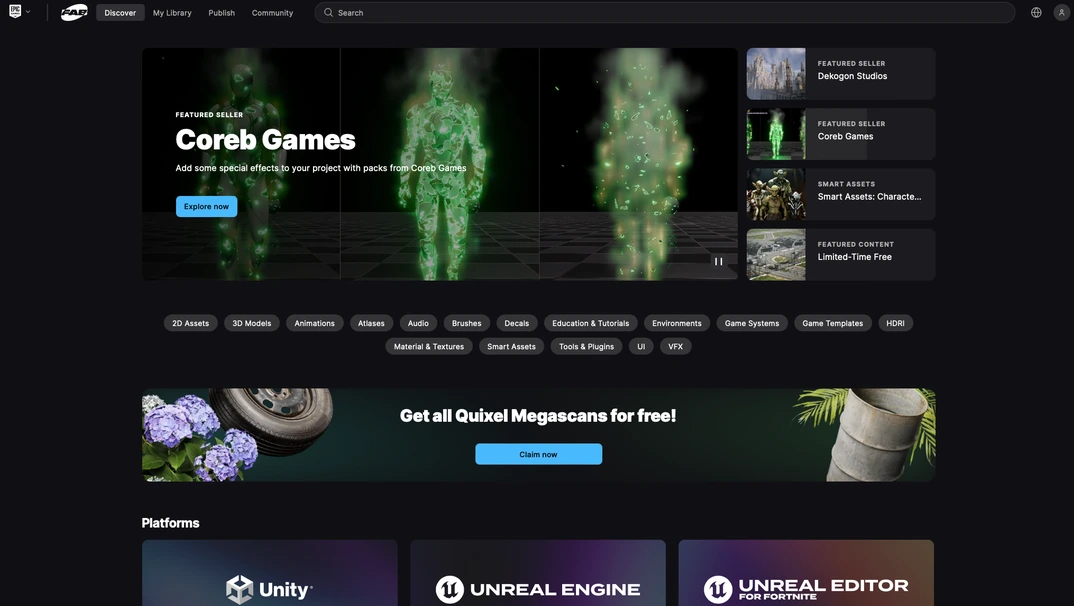Viewport: 1074px width, 606px height.
Task: Pause the featured carousel slideshow
Action: click(718, 261)
